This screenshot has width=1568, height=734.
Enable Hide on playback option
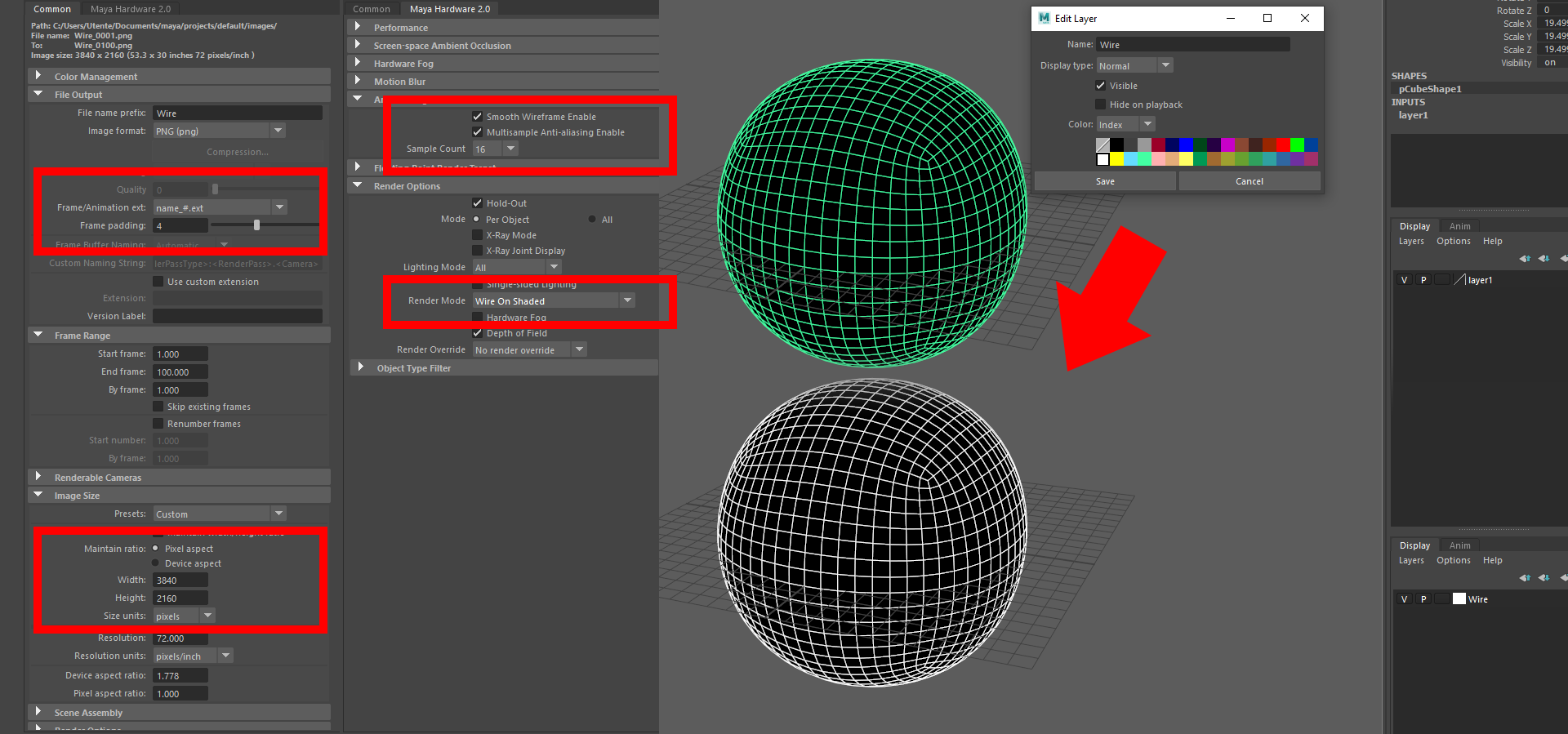pyautogui.click(x=1101, y=105)
